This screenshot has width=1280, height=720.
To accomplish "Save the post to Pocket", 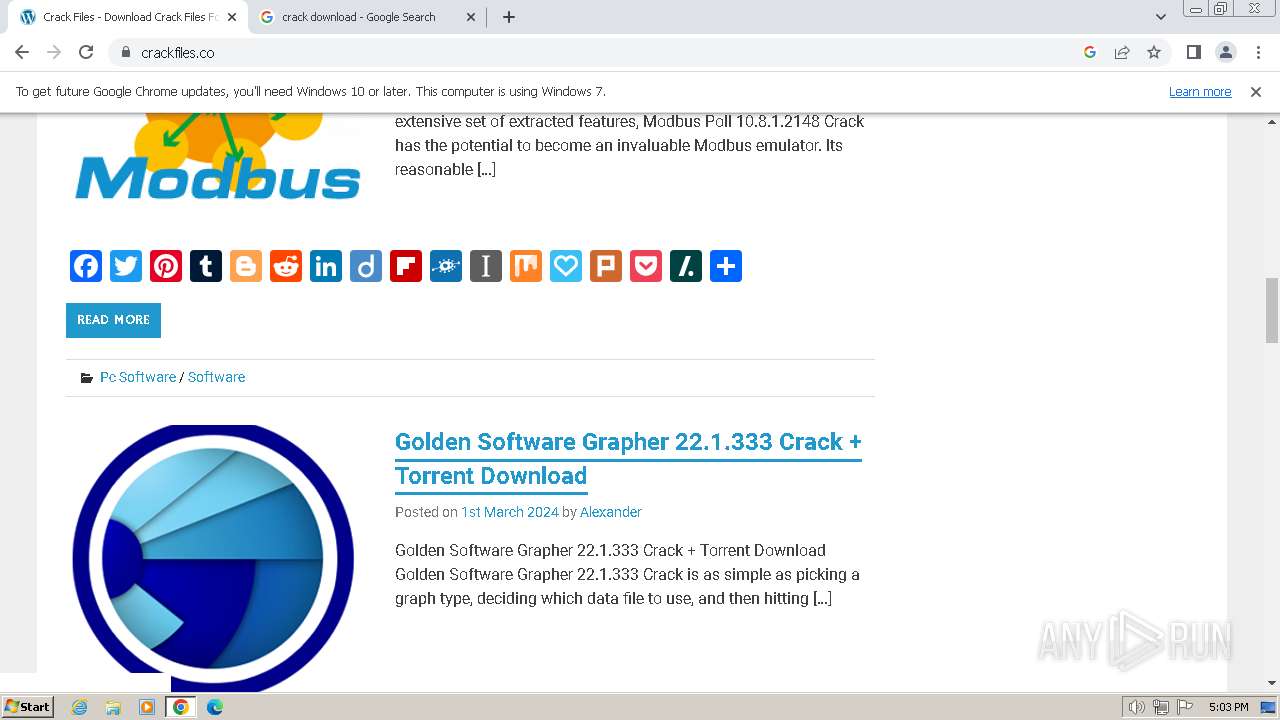I will [x=646, y=266].
